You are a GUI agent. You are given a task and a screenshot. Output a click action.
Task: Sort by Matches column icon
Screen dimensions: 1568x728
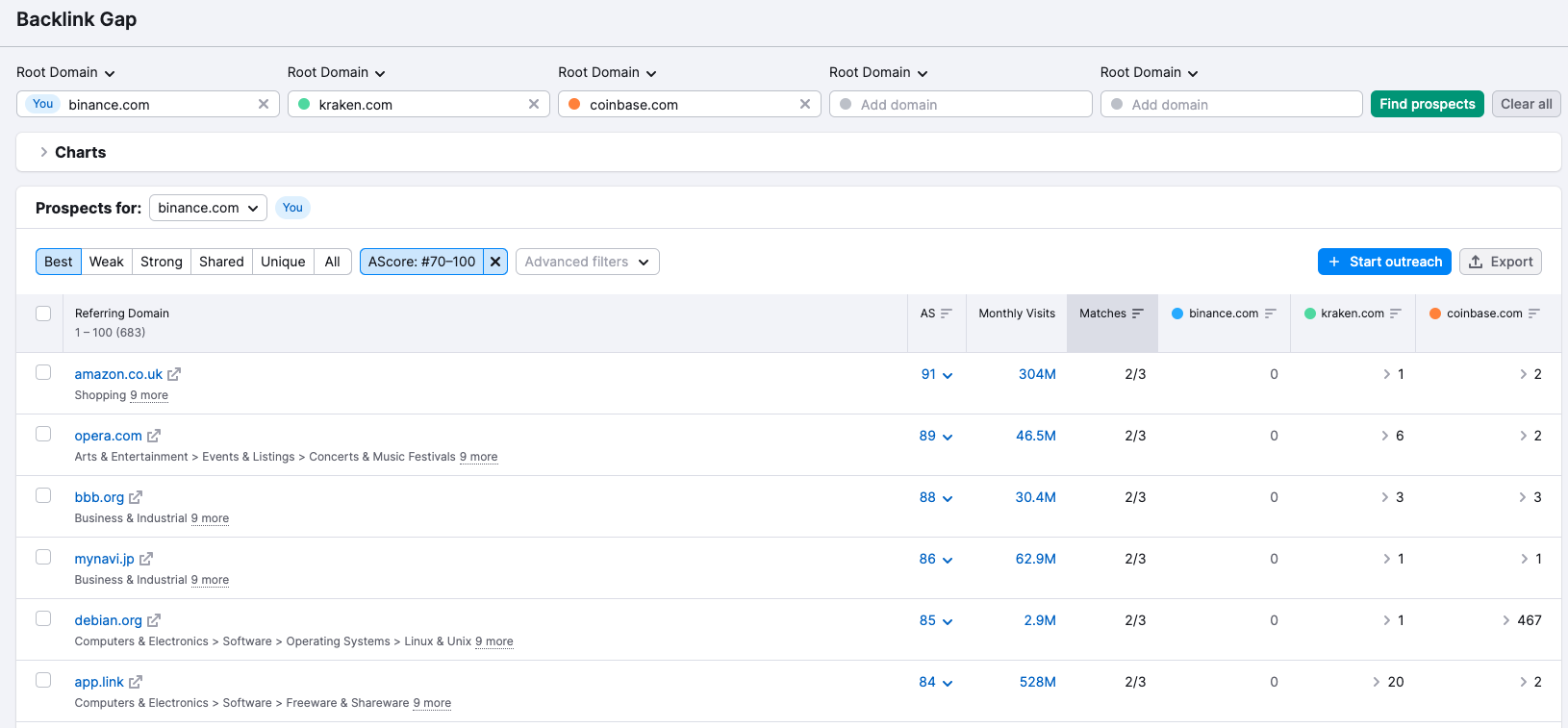(1138, 314)
